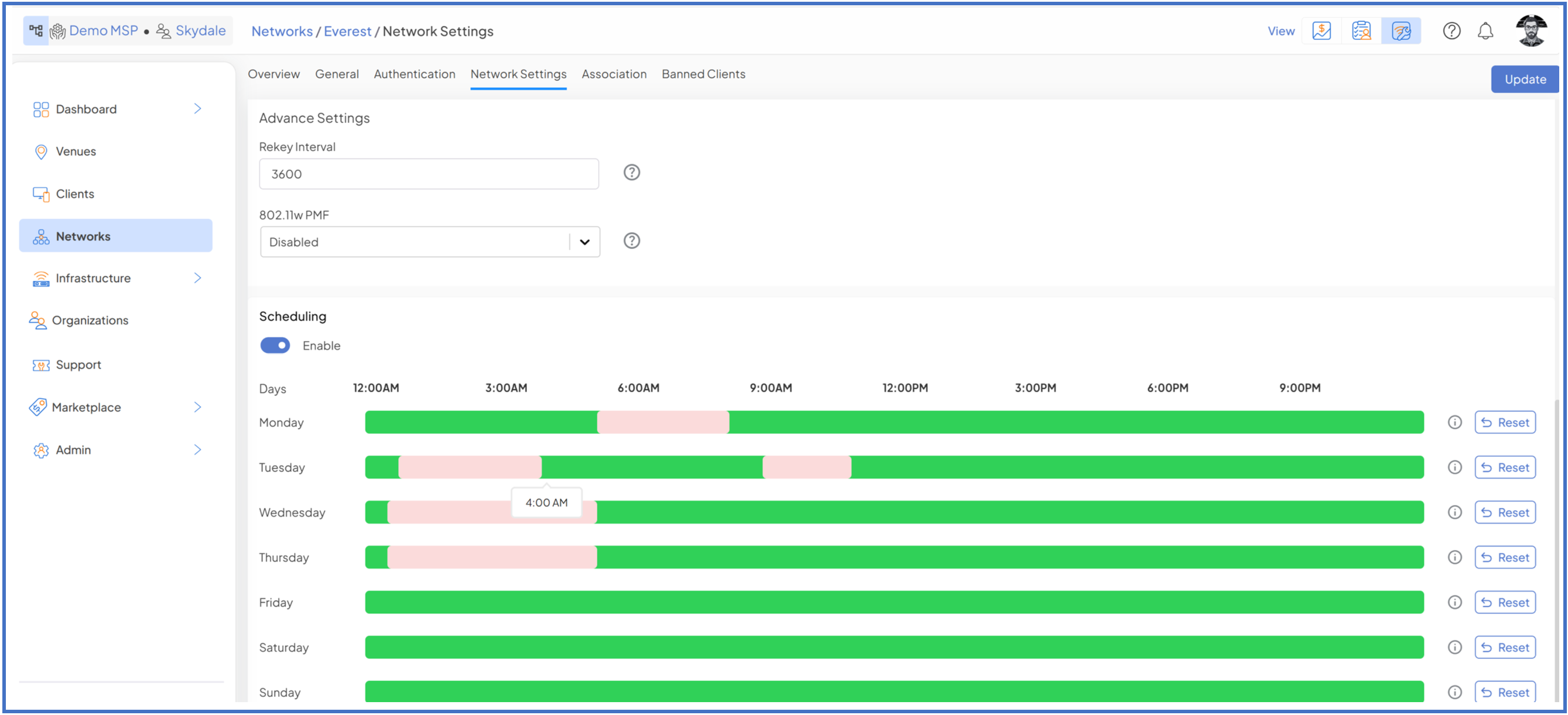The image size is (1568, 715).
Task: Click the organization tree icon beside Demo MSP
Action: tap(36, 31)
